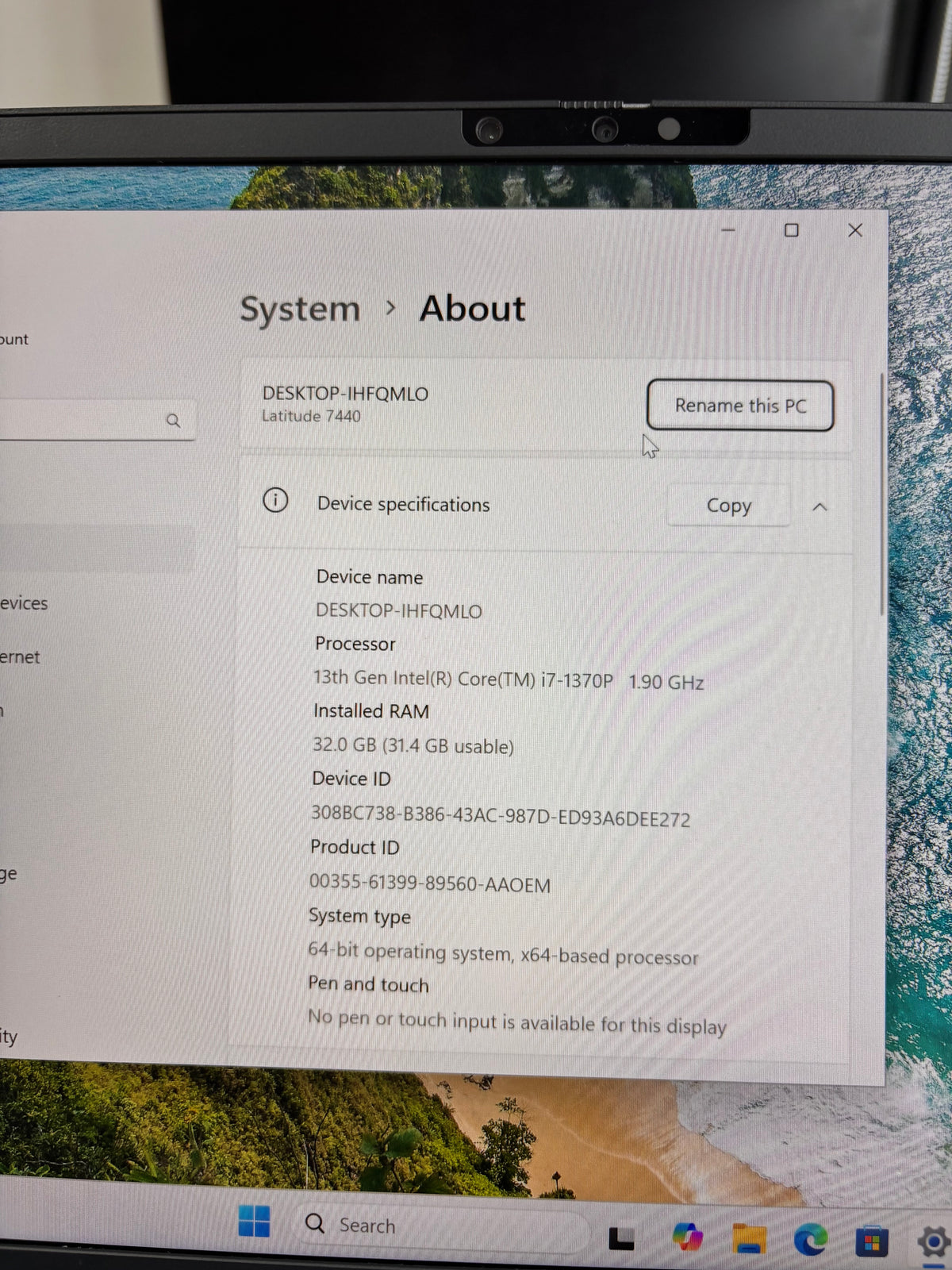Select the 64-bit operating system text

pos(503,953)
